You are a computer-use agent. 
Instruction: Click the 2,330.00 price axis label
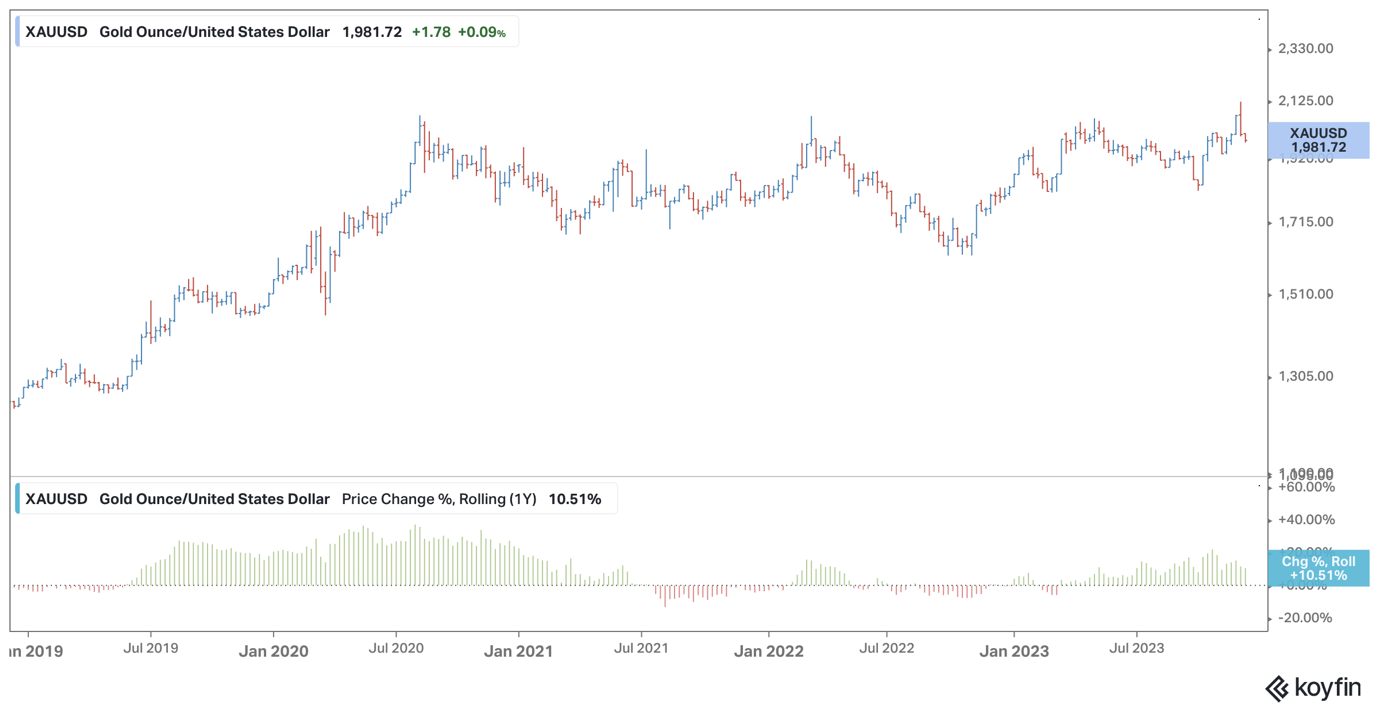1306,48
